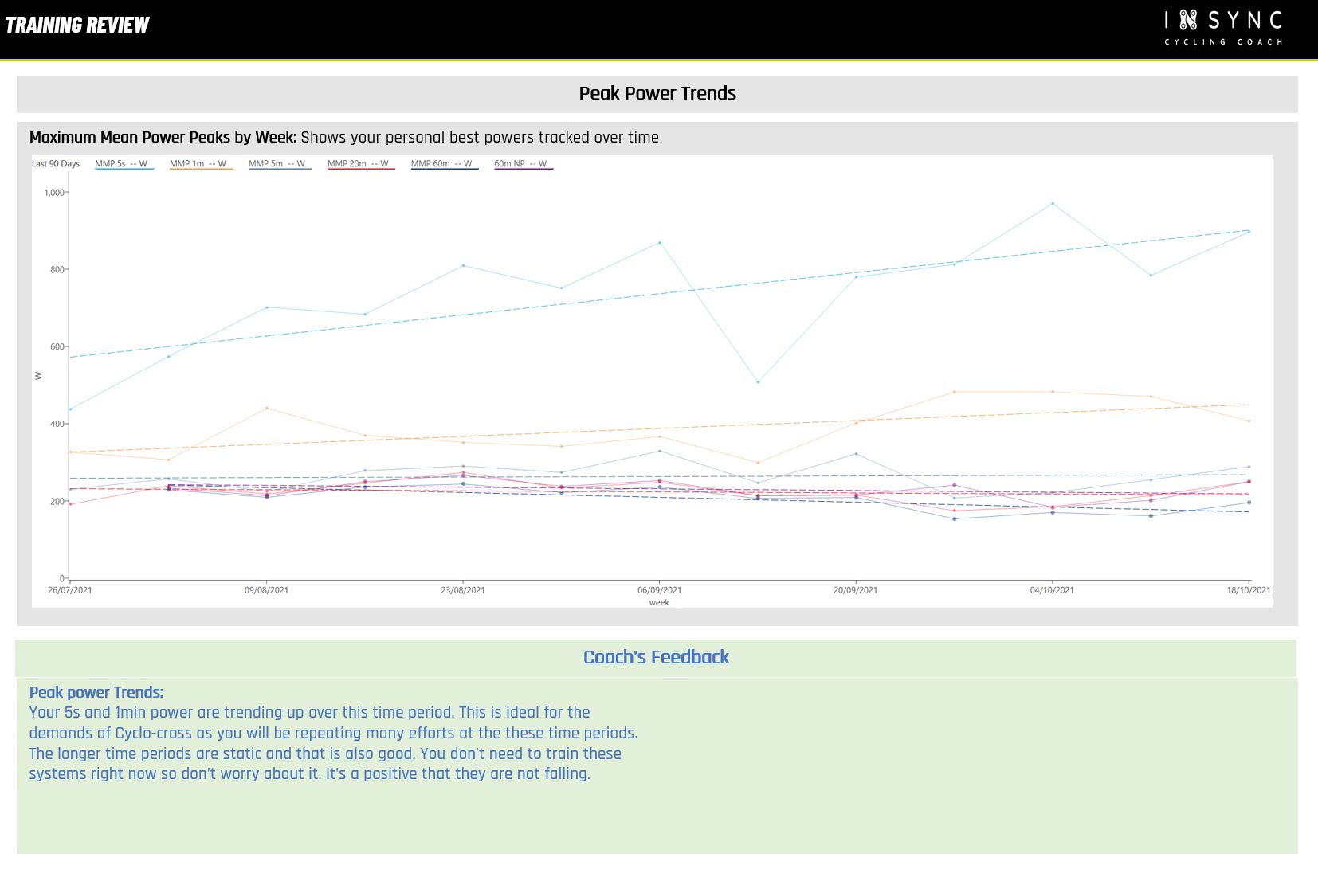Click the W y-axis unit label
The width and height of the screenshot is (1318, 896).
[x=38, y=376]
